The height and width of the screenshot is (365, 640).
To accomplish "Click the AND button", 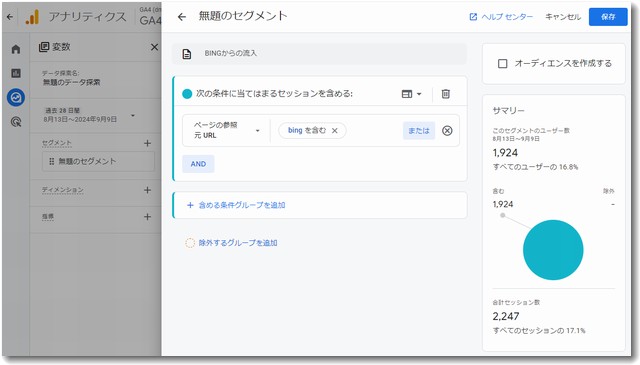I will coord(198,164).
